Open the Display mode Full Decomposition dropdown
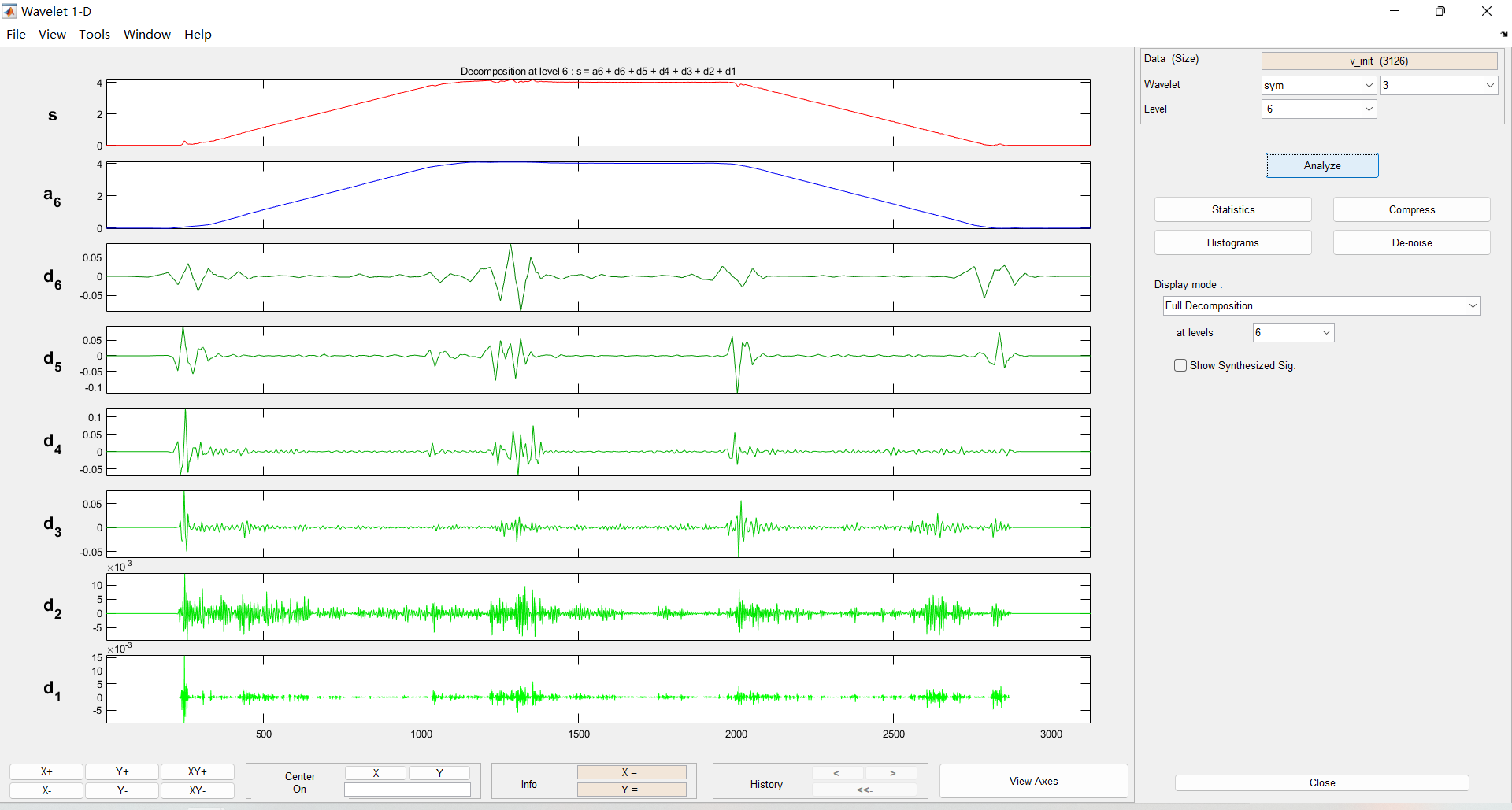 [x=1321, y=306]
